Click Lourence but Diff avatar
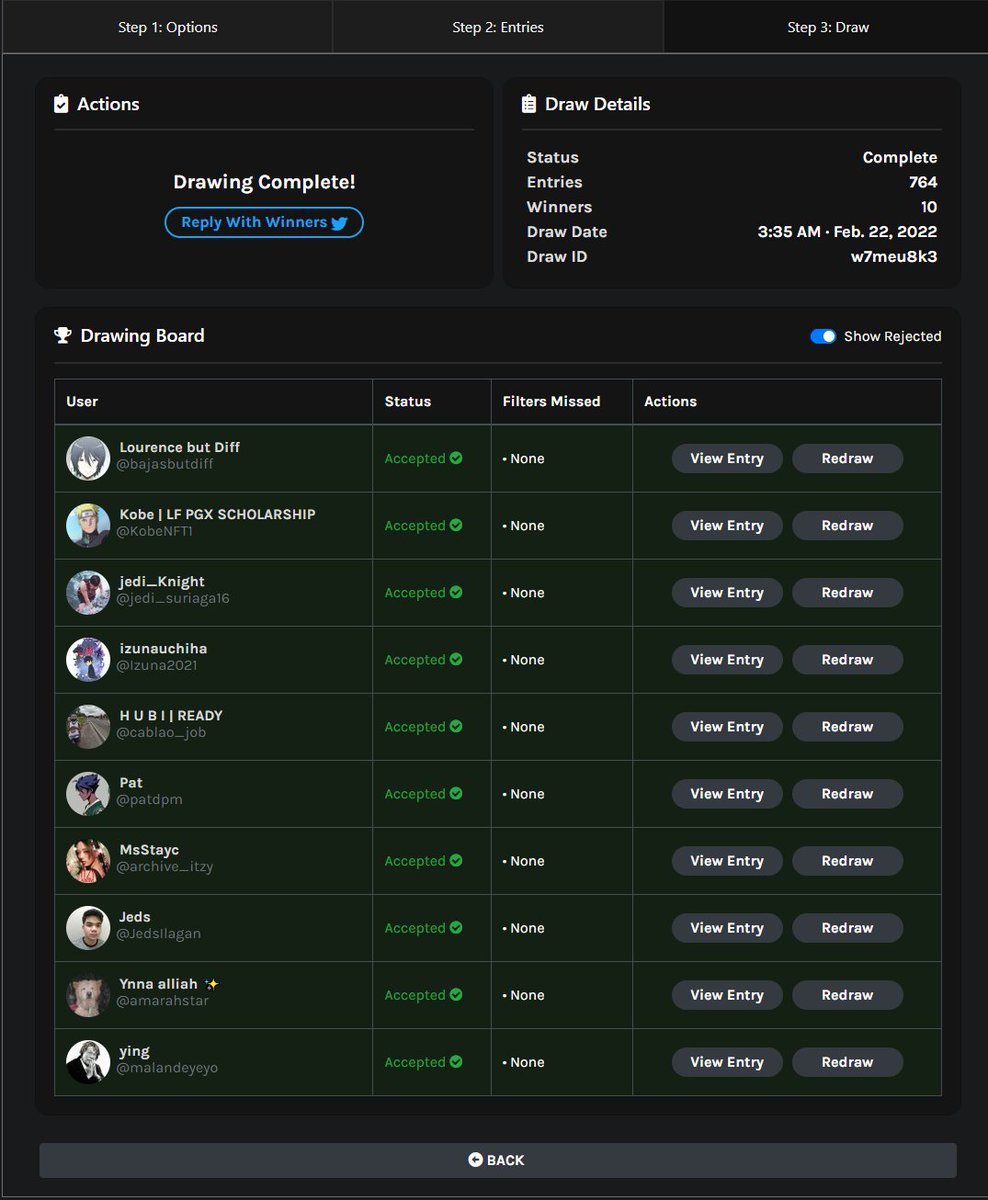Screen dimensions: 988x1200 pyautogui.click(x=88, y=458)
